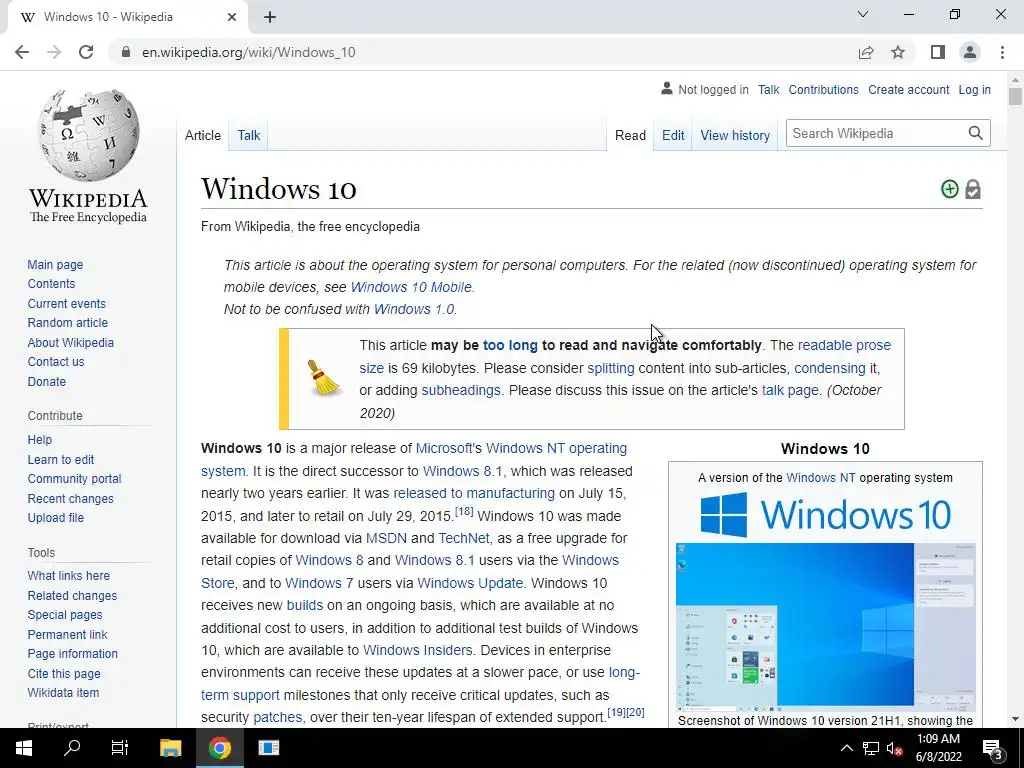
Task: Open the Community portal link
Action: pos(74,479)
